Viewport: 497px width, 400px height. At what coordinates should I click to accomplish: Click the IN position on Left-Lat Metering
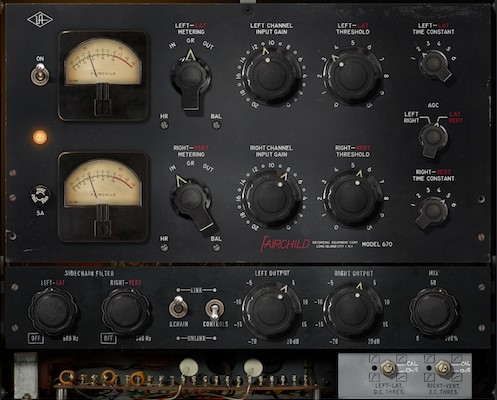(172, 46)
